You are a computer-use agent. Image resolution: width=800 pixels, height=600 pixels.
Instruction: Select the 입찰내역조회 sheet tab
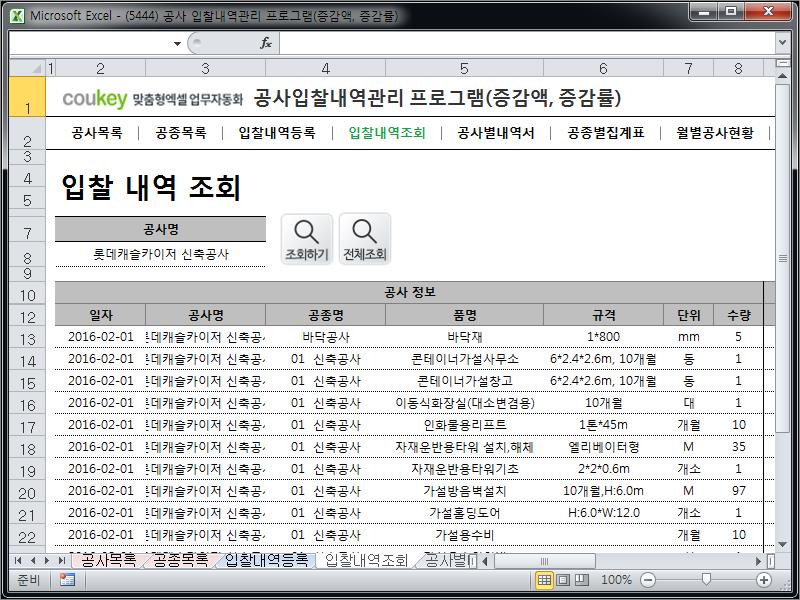coord(366,560)
